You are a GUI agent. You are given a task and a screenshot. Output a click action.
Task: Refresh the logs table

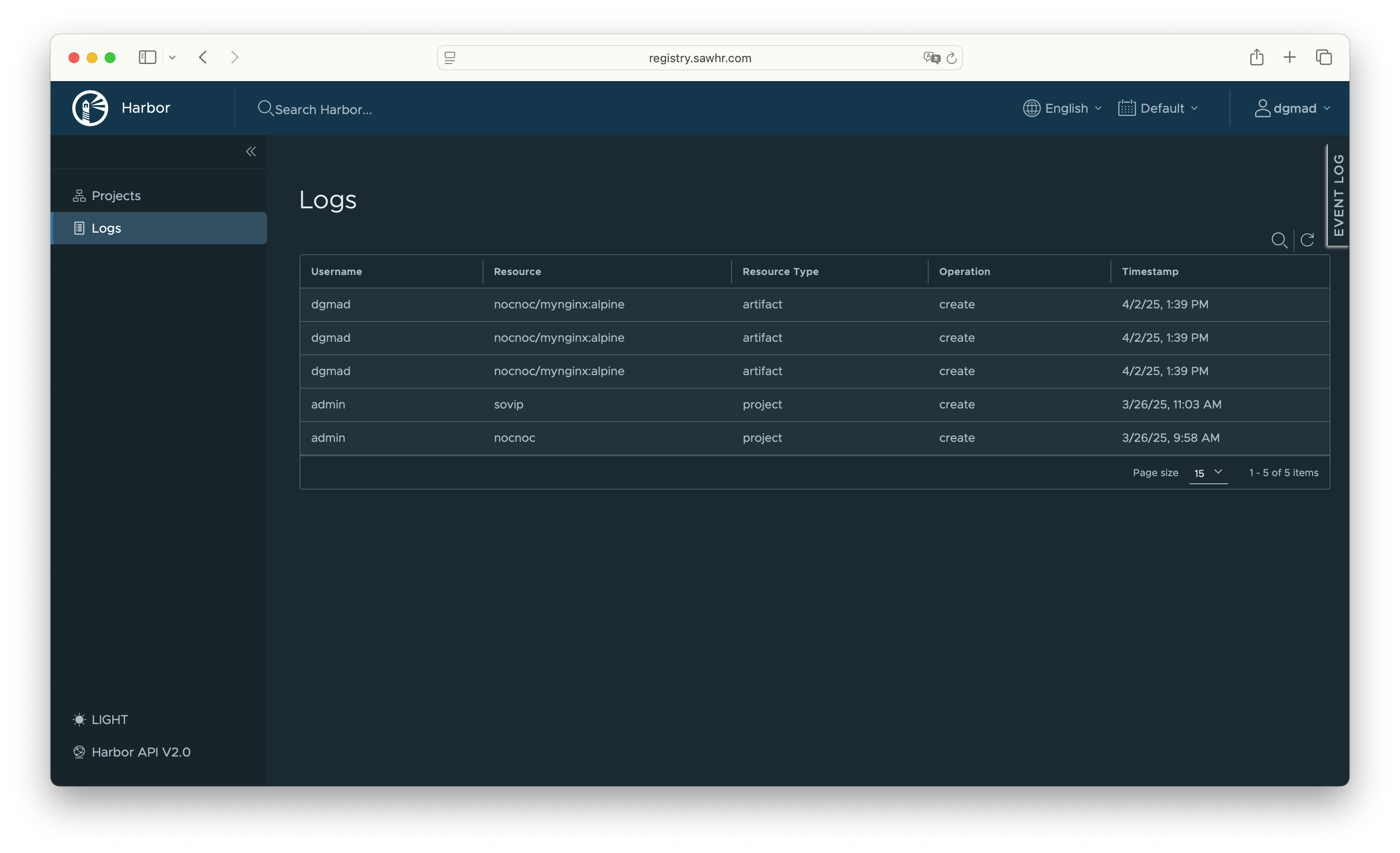point(1307,240)
